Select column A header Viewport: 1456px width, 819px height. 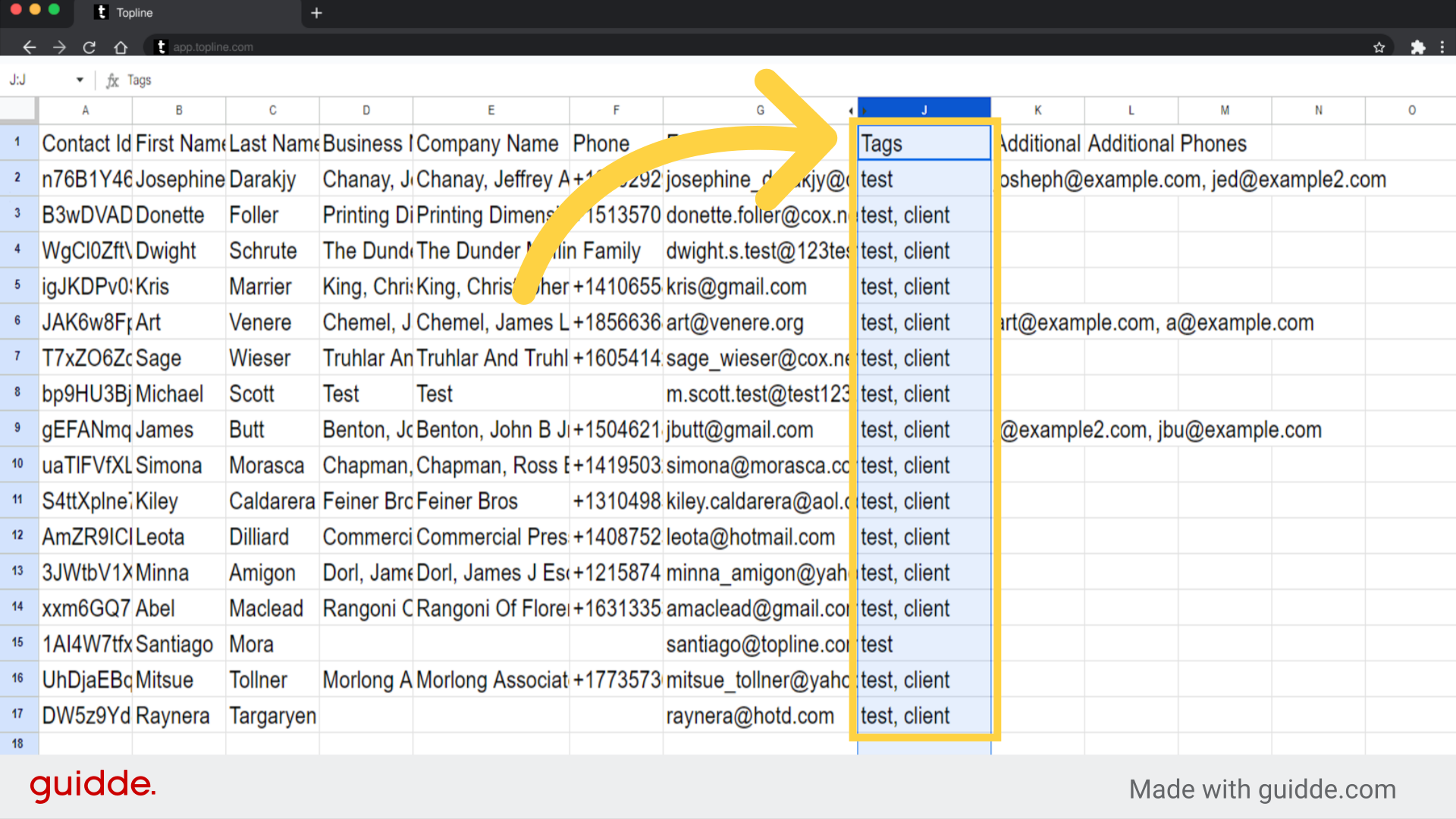point(86,110)
